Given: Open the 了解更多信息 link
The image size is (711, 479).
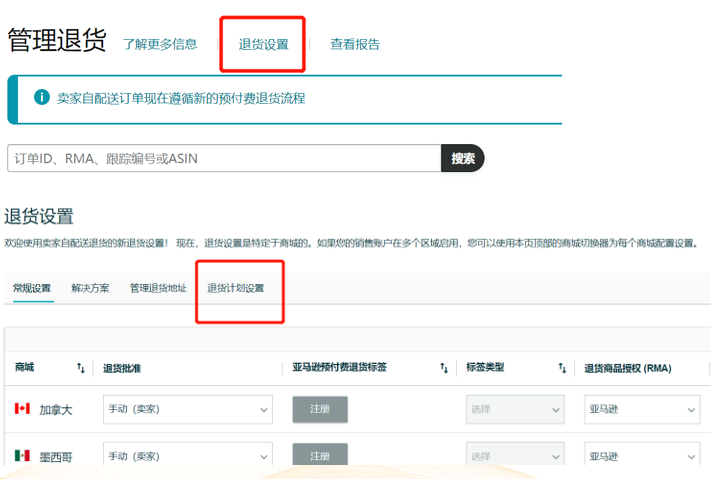Looking at the screenshot, I should (160, 44).
